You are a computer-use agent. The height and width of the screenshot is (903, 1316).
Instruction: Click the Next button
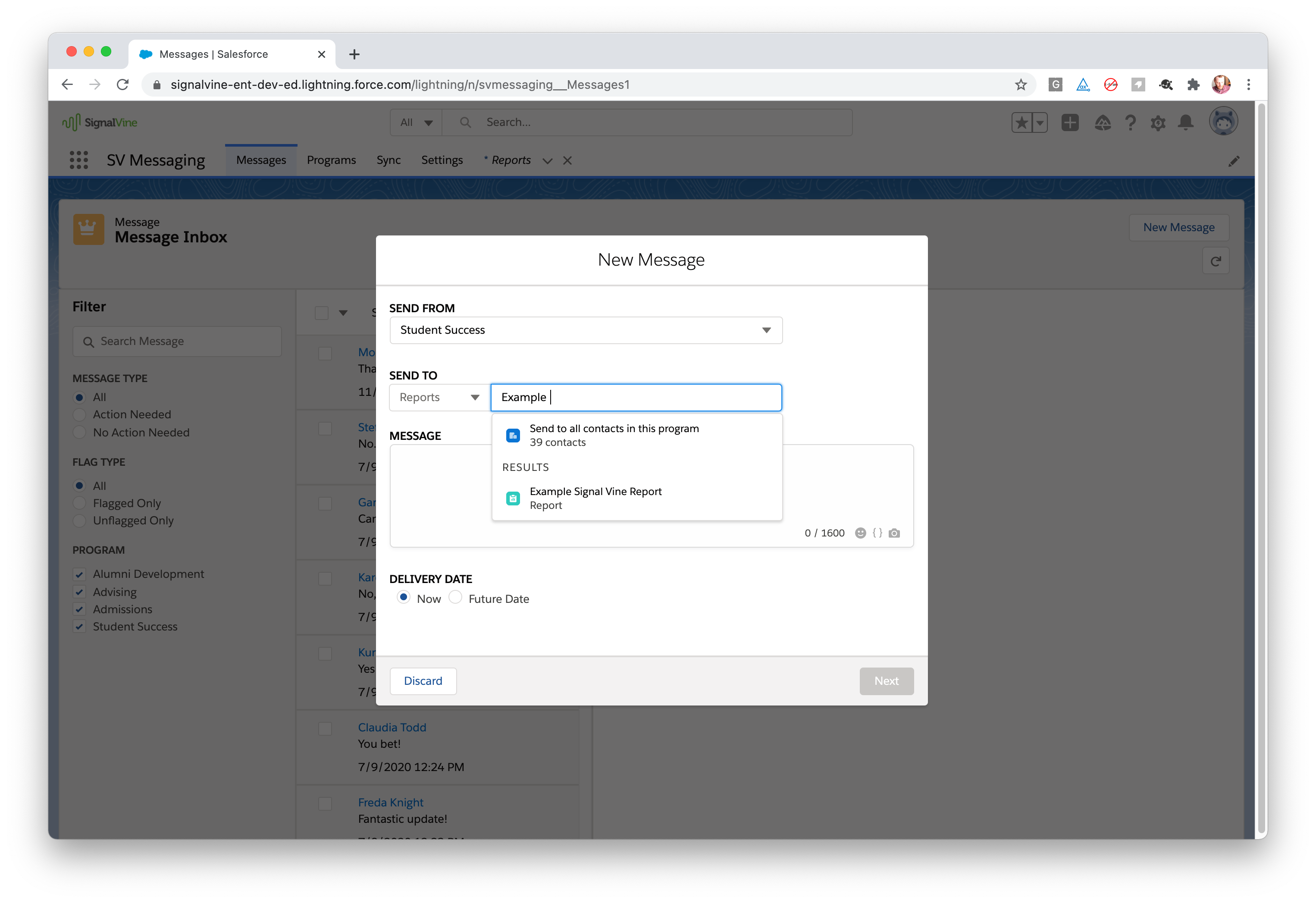click(886, 681)
